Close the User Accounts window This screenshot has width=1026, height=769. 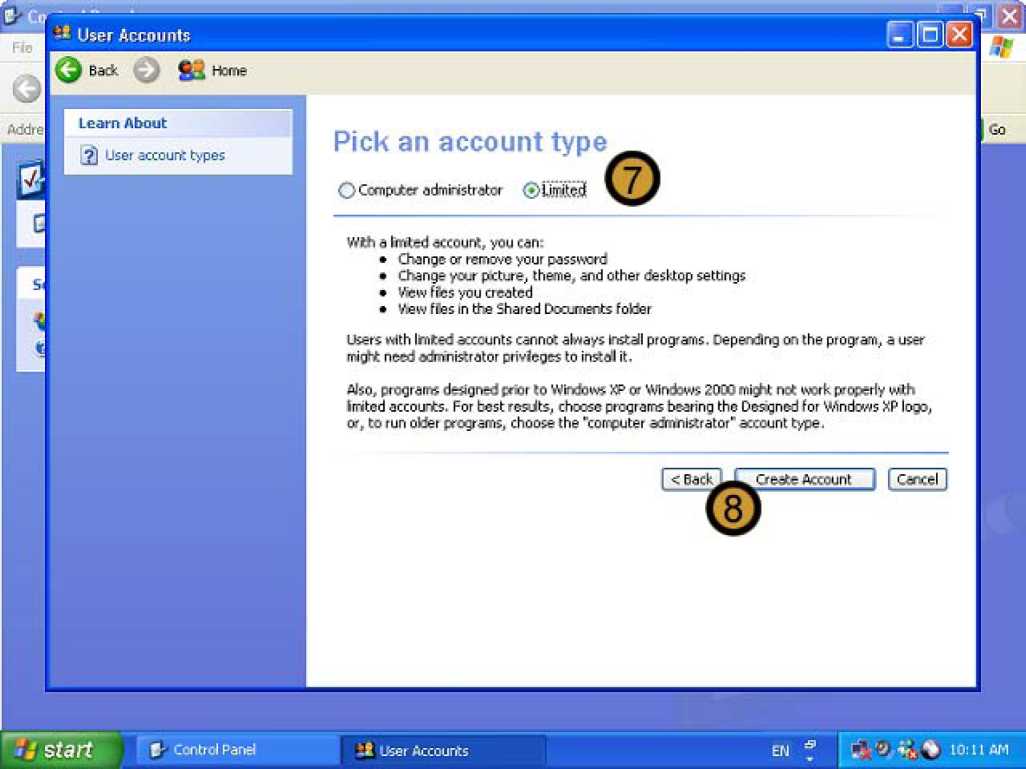tap(959, 35)
